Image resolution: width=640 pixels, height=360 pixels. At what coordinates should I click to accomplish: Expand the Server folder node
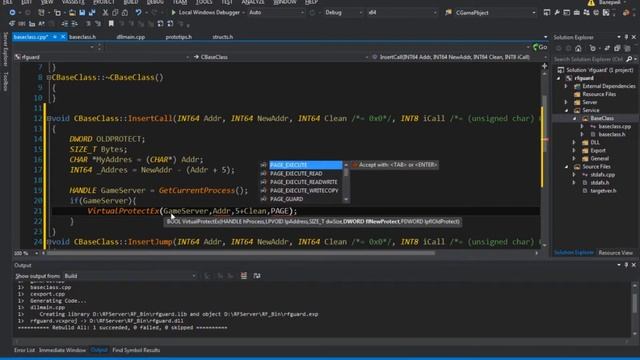(x=566, y=102)
